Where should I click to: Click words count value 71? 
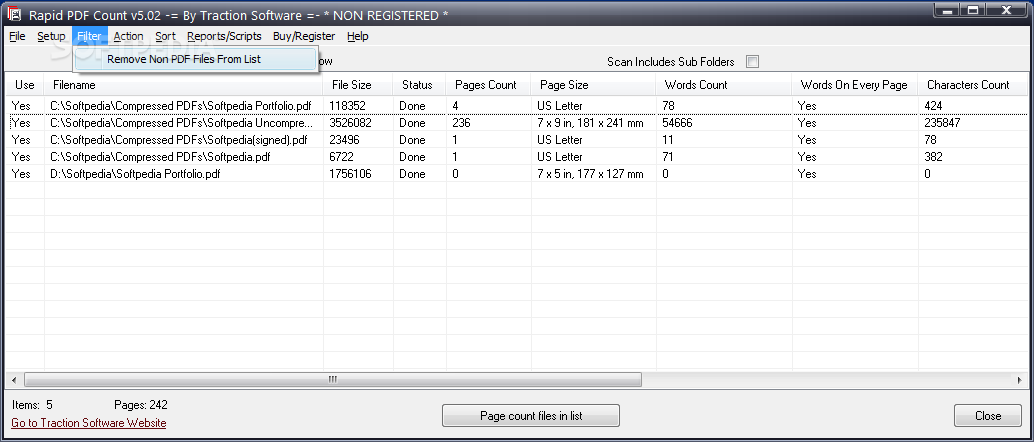668,157
